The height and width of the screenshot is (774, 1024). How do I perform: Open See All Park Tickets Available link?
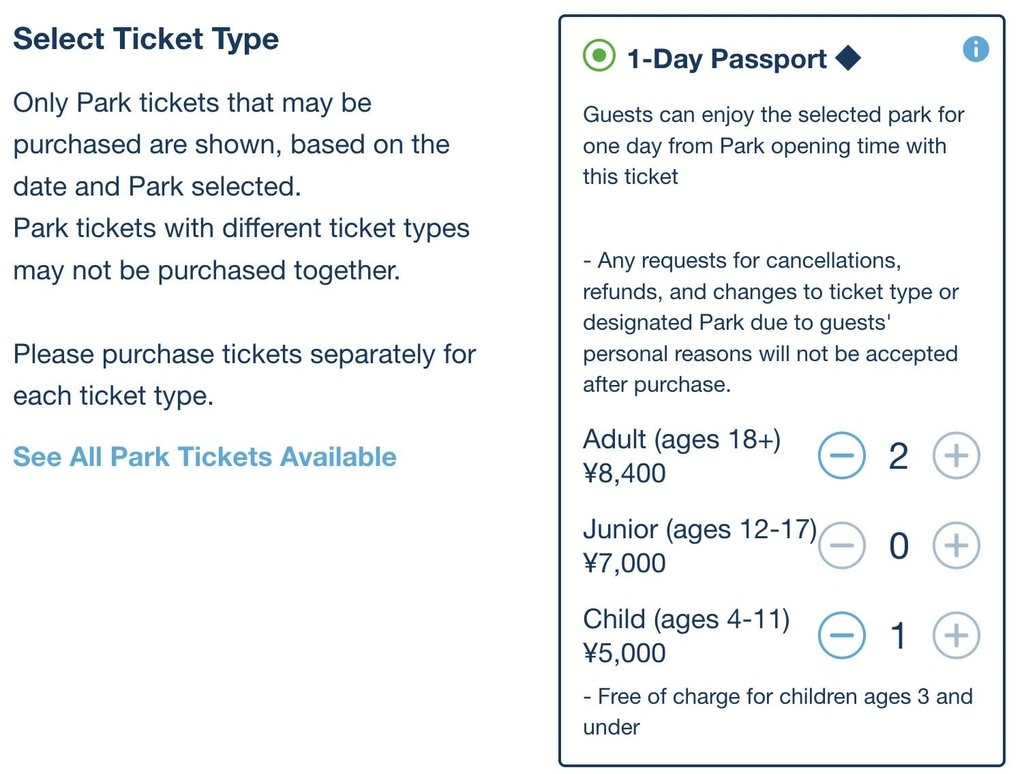(204, 457)
